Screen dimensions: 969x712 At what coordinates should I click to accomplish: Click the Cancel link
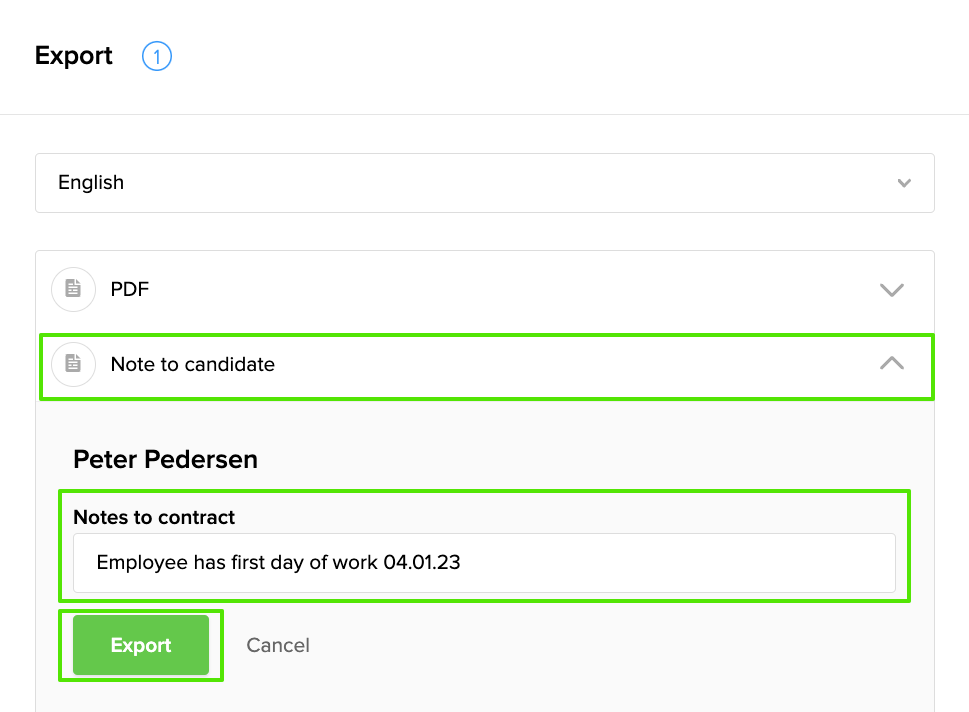click(278, 646)
